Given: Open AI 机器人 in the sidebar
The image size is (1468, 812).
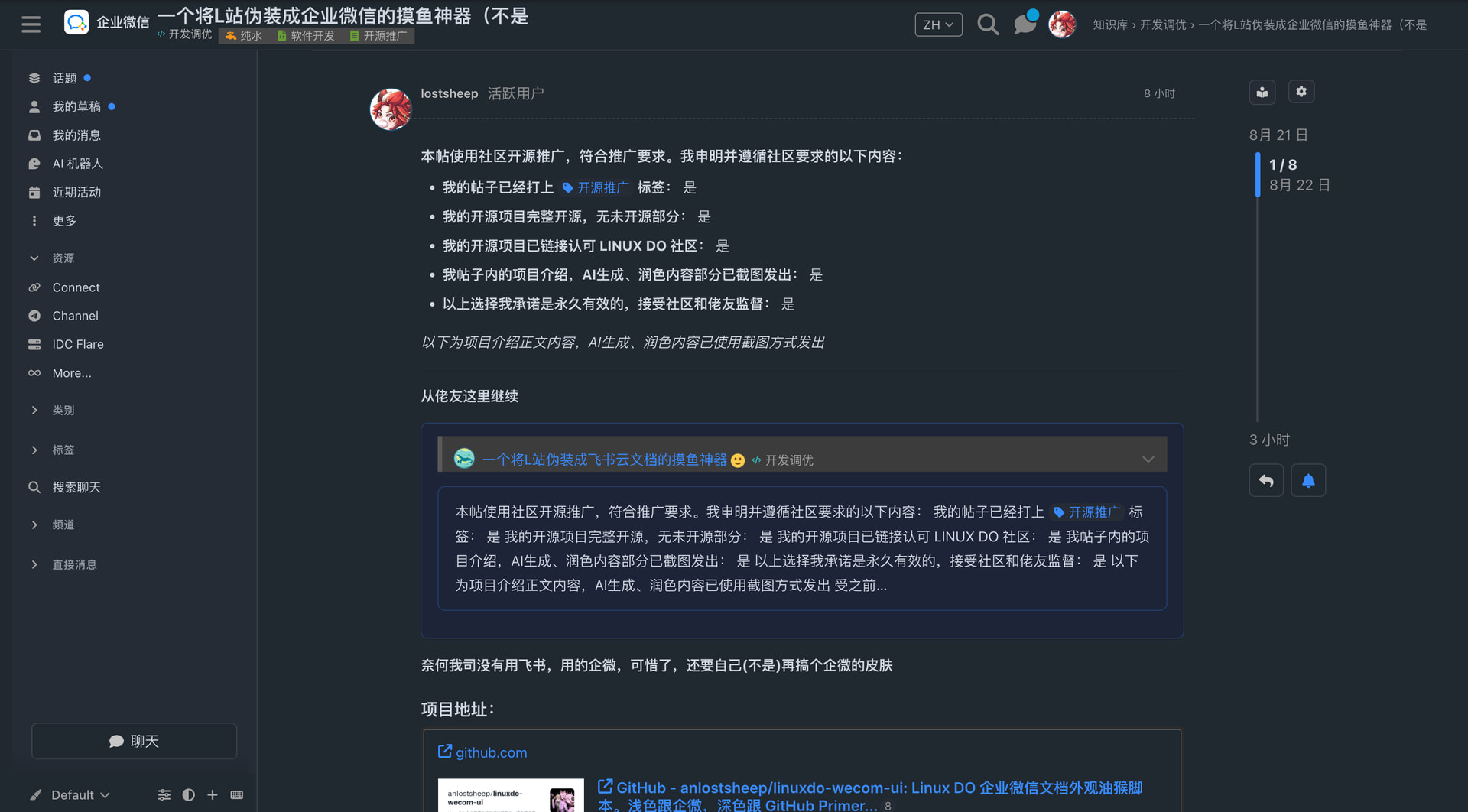Looking at the screenshot, I should 77,164.
